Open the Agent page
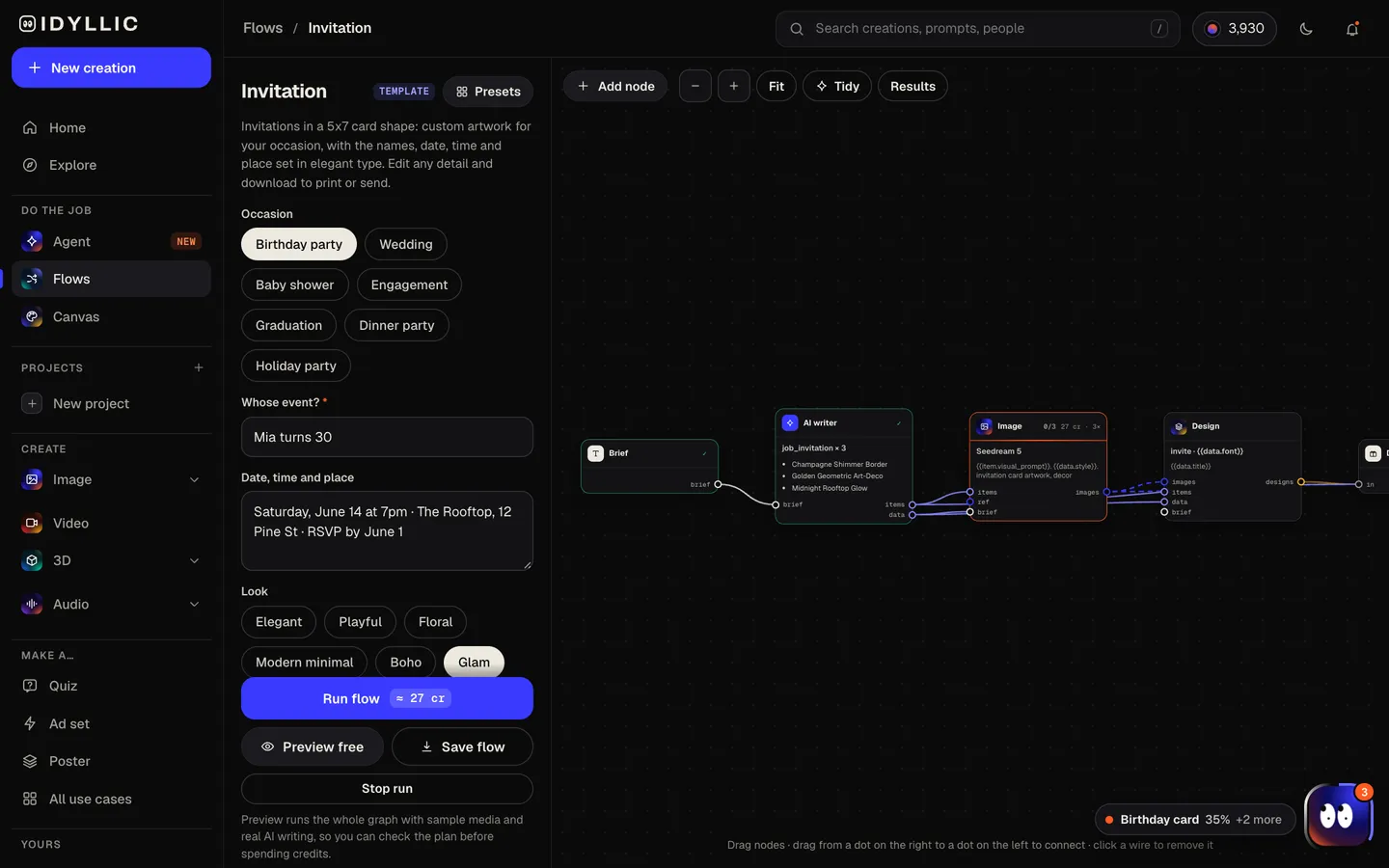 (x=111, y=241)
